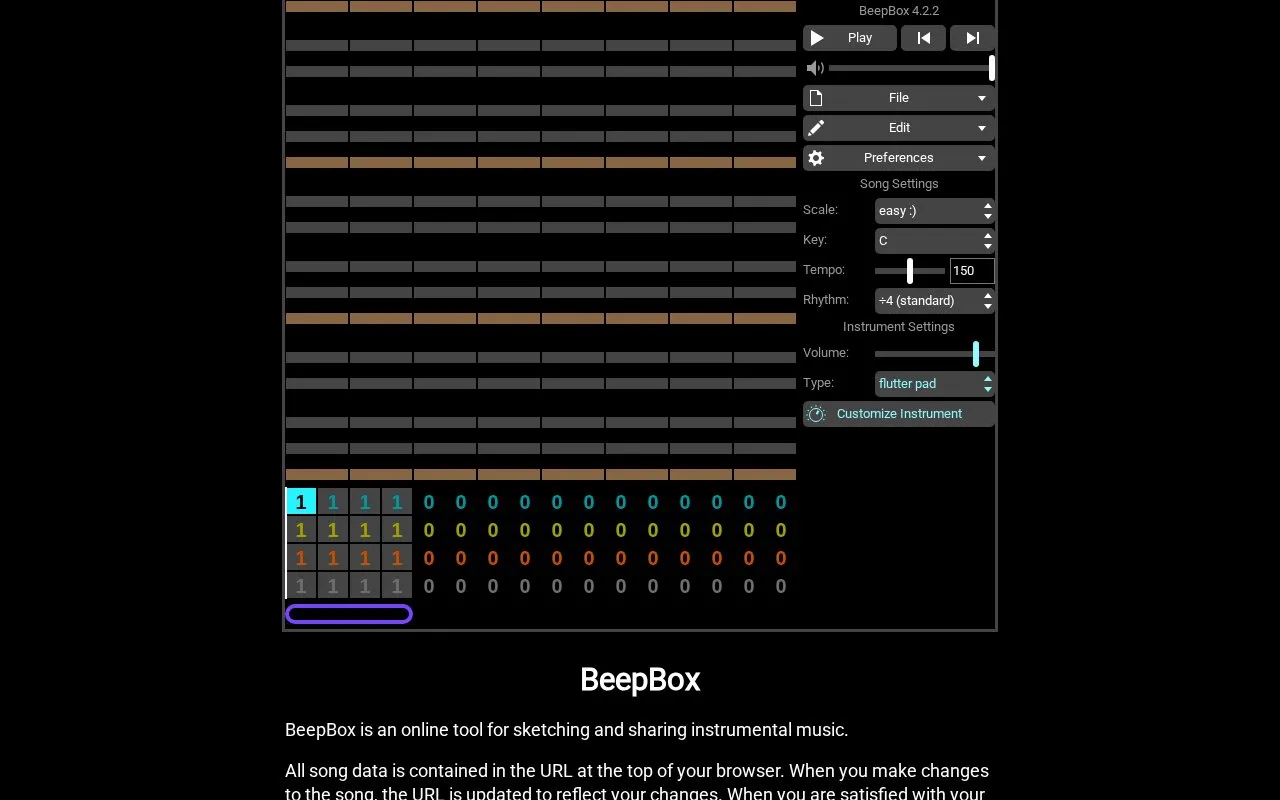1280x800 pixels.
Task: Click the purple loop bar under the tracks
Action: click(349, 614)
